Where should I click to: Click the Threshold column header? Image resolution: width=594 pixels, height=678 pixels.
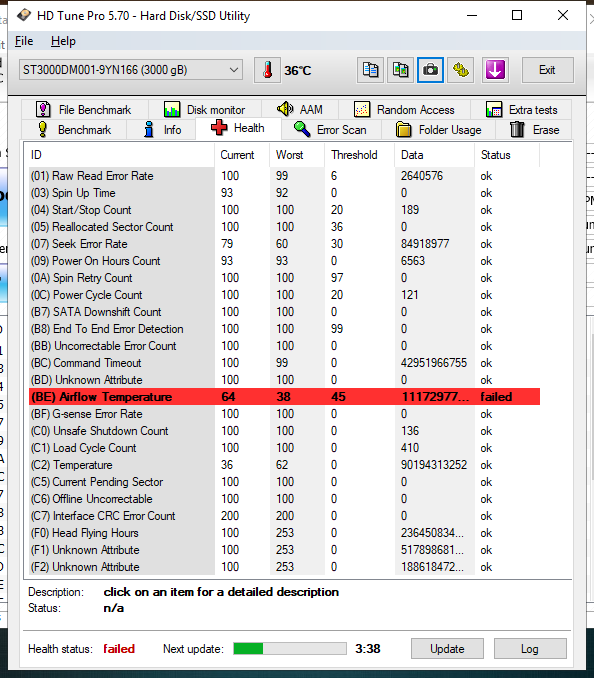(360, 155)
